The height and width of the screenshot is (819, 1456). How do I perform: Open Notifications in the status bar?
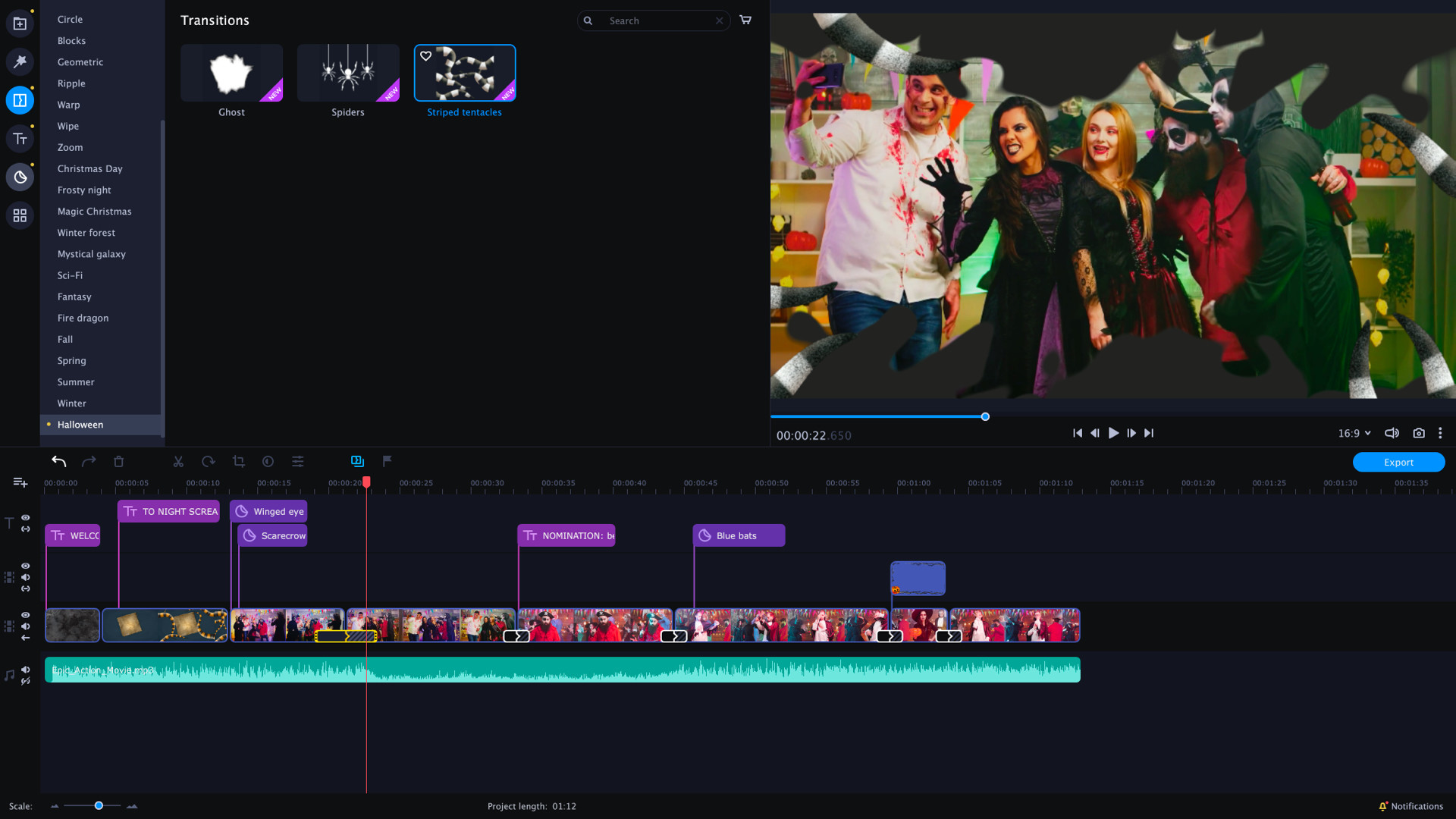[x=1412, y=806]
